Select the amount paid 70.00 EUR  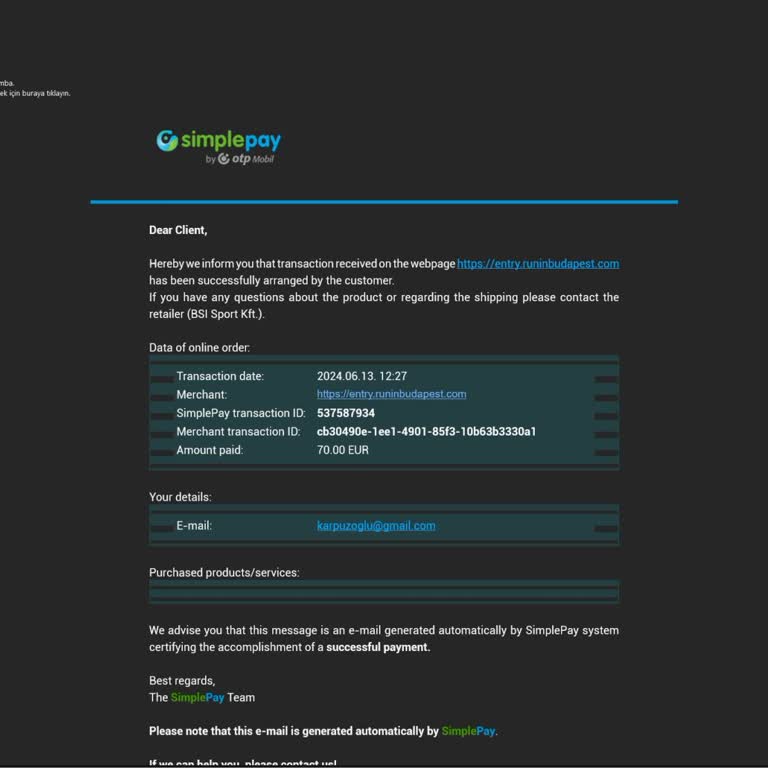343,450
